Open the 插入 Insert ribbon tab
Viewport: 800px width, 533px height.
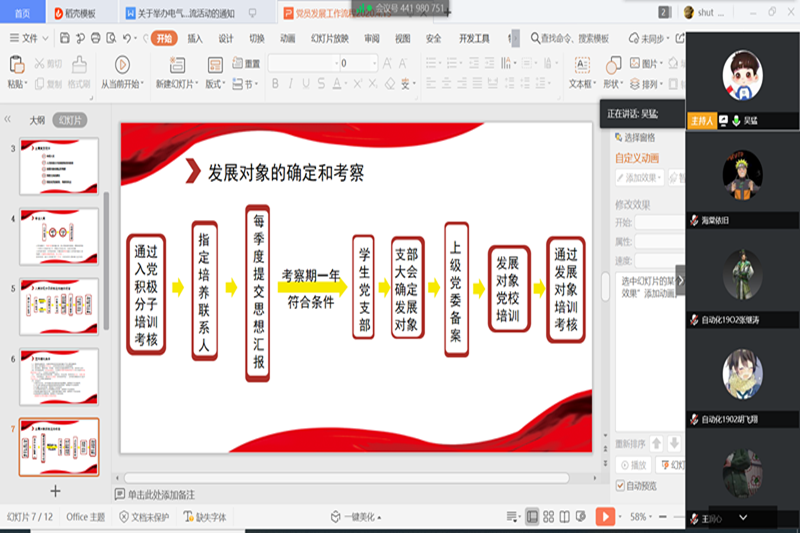(195, 38)
